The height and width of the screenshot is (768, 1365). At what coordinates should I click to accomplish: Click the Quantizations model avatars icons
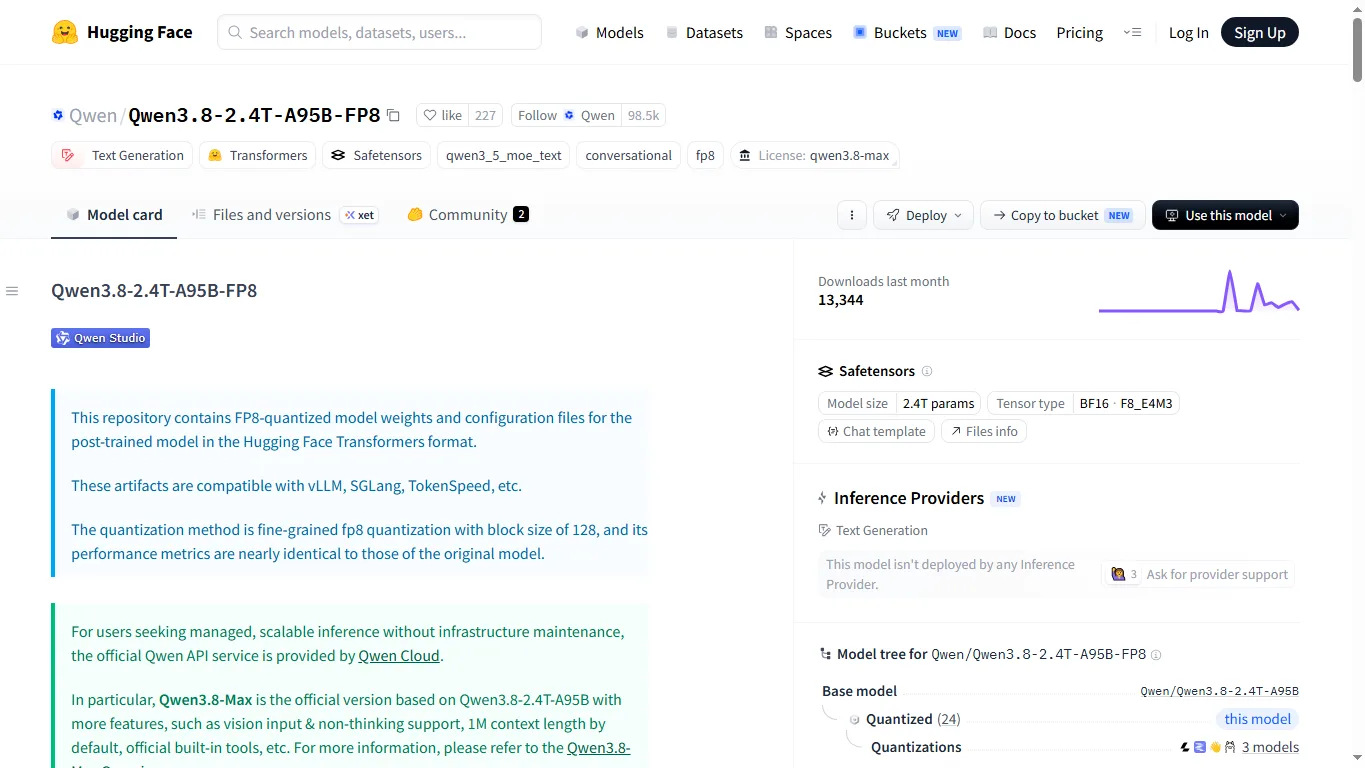pyautogui.click(x=1208, y=747)
